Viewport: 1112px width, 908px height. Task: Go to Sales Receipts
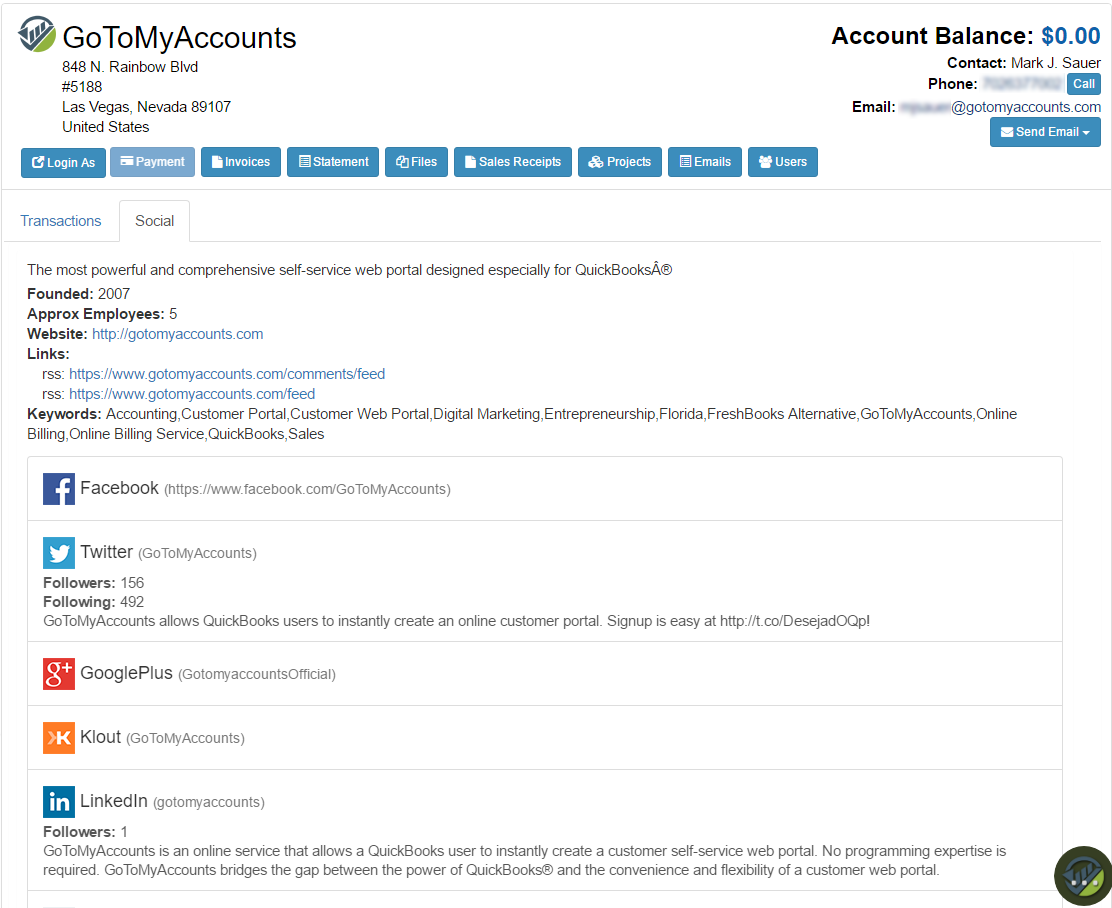512,162
